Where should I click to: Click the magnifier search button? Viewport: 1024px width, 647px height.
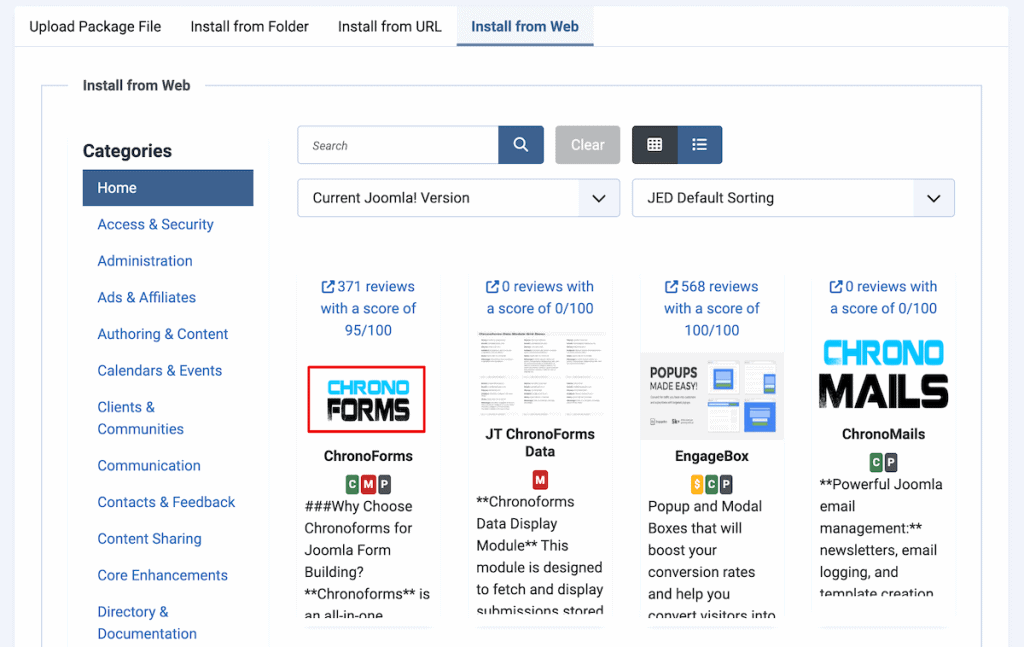click(x=520, y=145)
